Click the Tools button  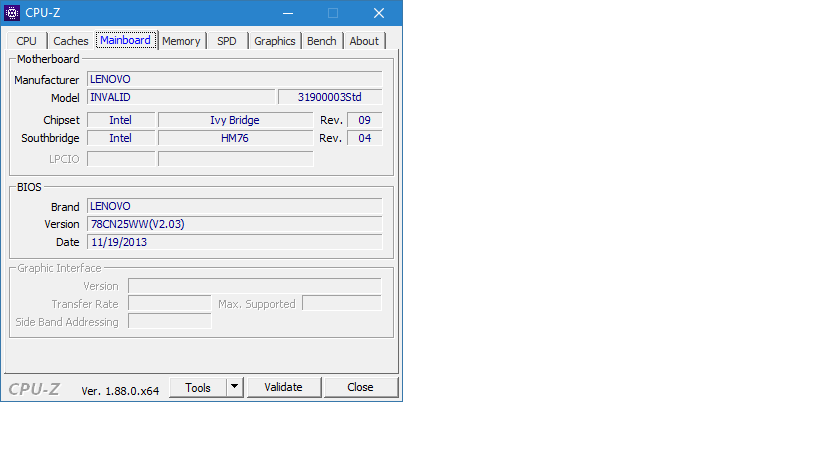(x=198, y=387)
